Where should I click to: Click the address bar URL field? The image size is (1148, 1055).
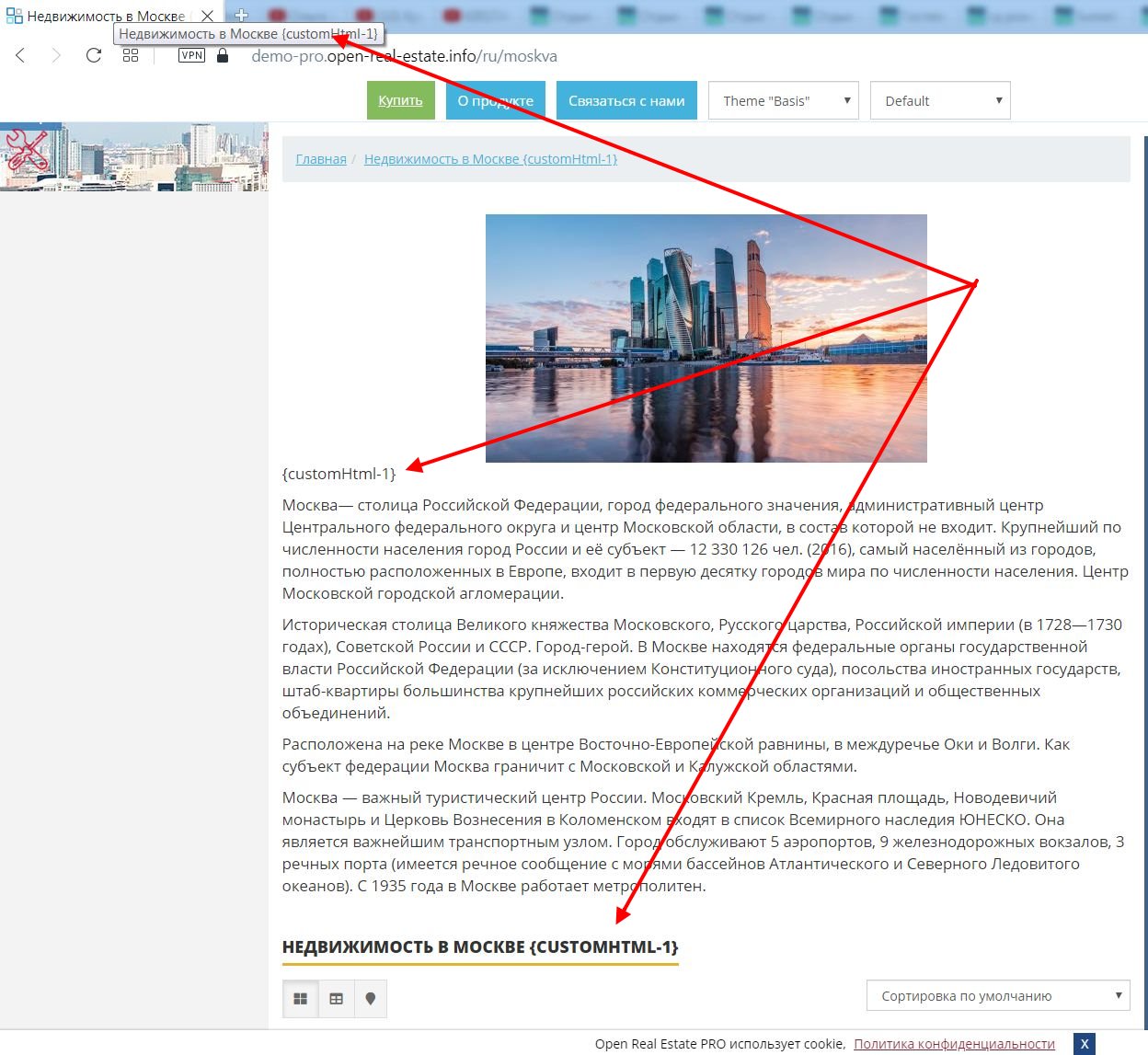[405, 56]
